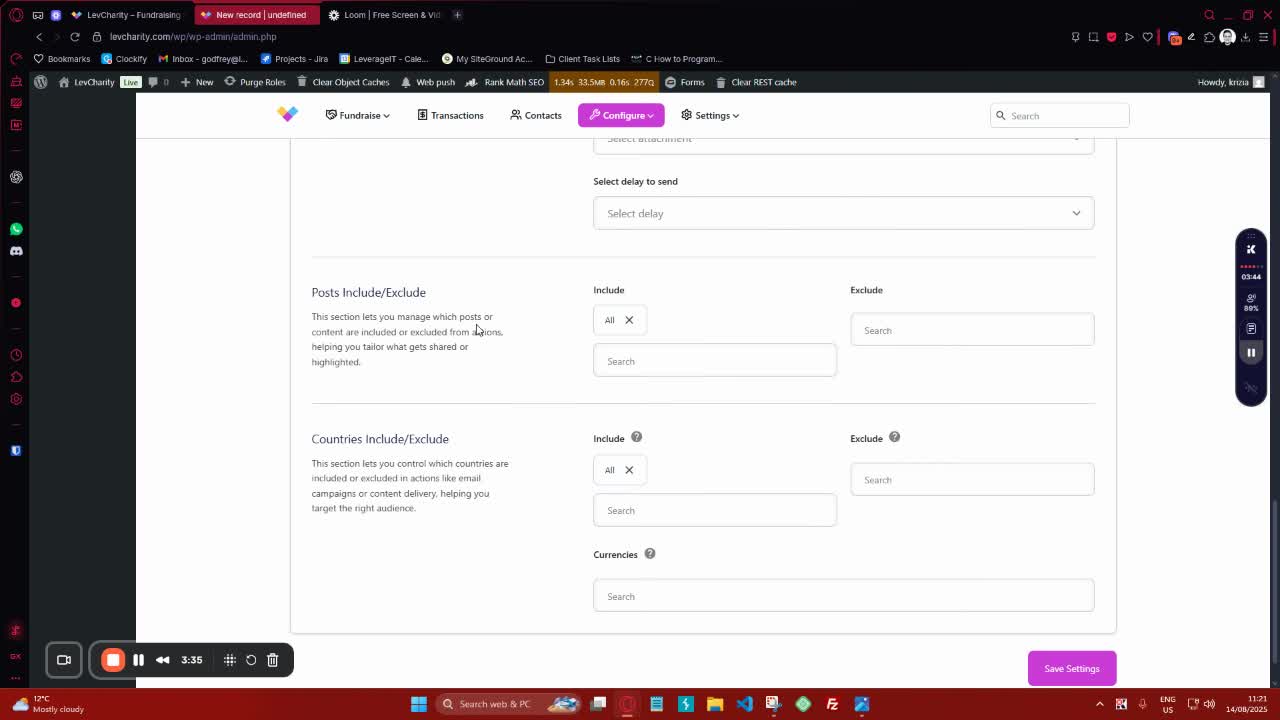Delete the recording using trash icon
The image size is (1280, 720).
pos(272,660)
